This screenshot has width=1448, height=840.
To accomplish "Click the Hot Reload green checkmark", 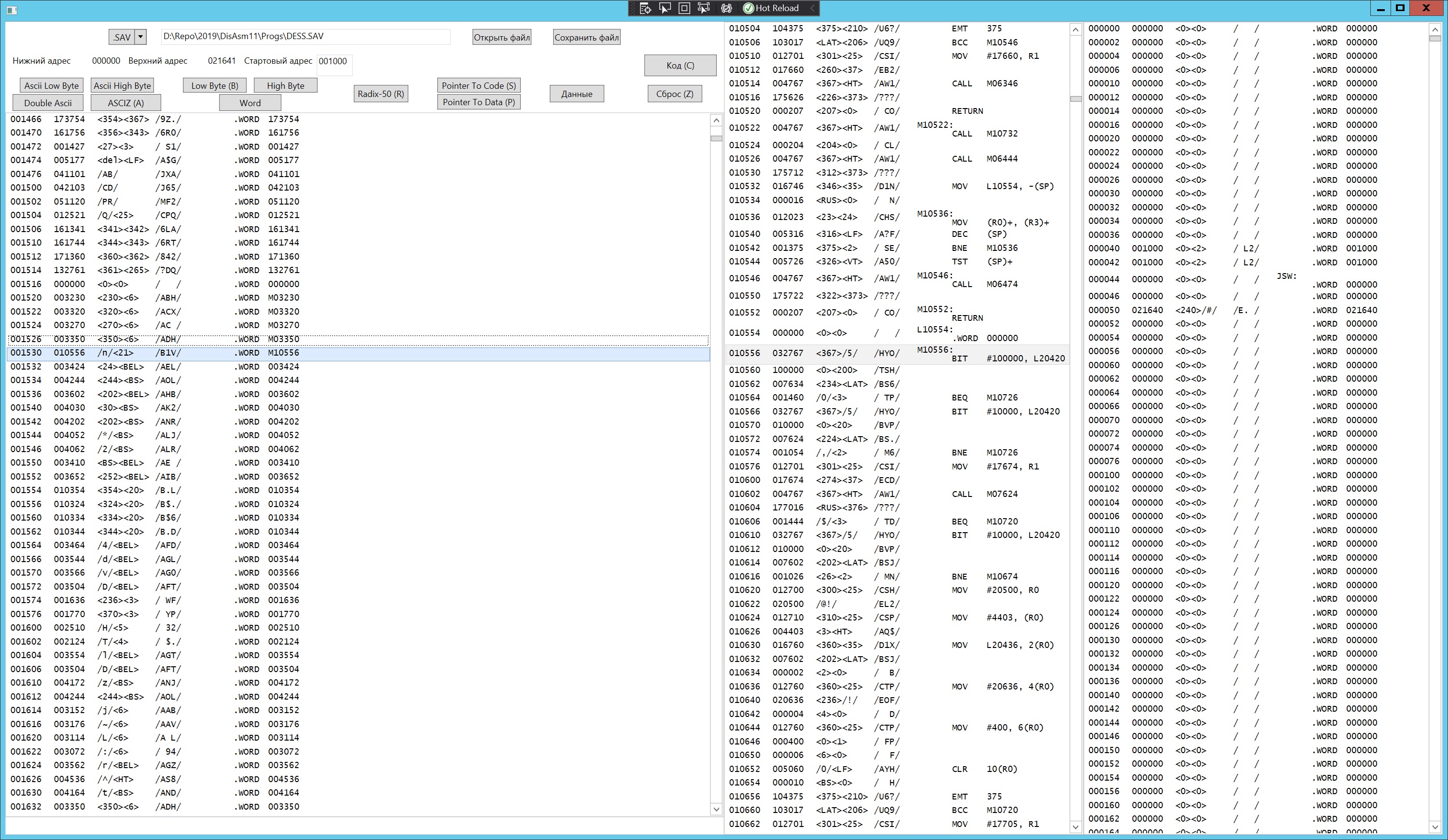I will [748, 8].
